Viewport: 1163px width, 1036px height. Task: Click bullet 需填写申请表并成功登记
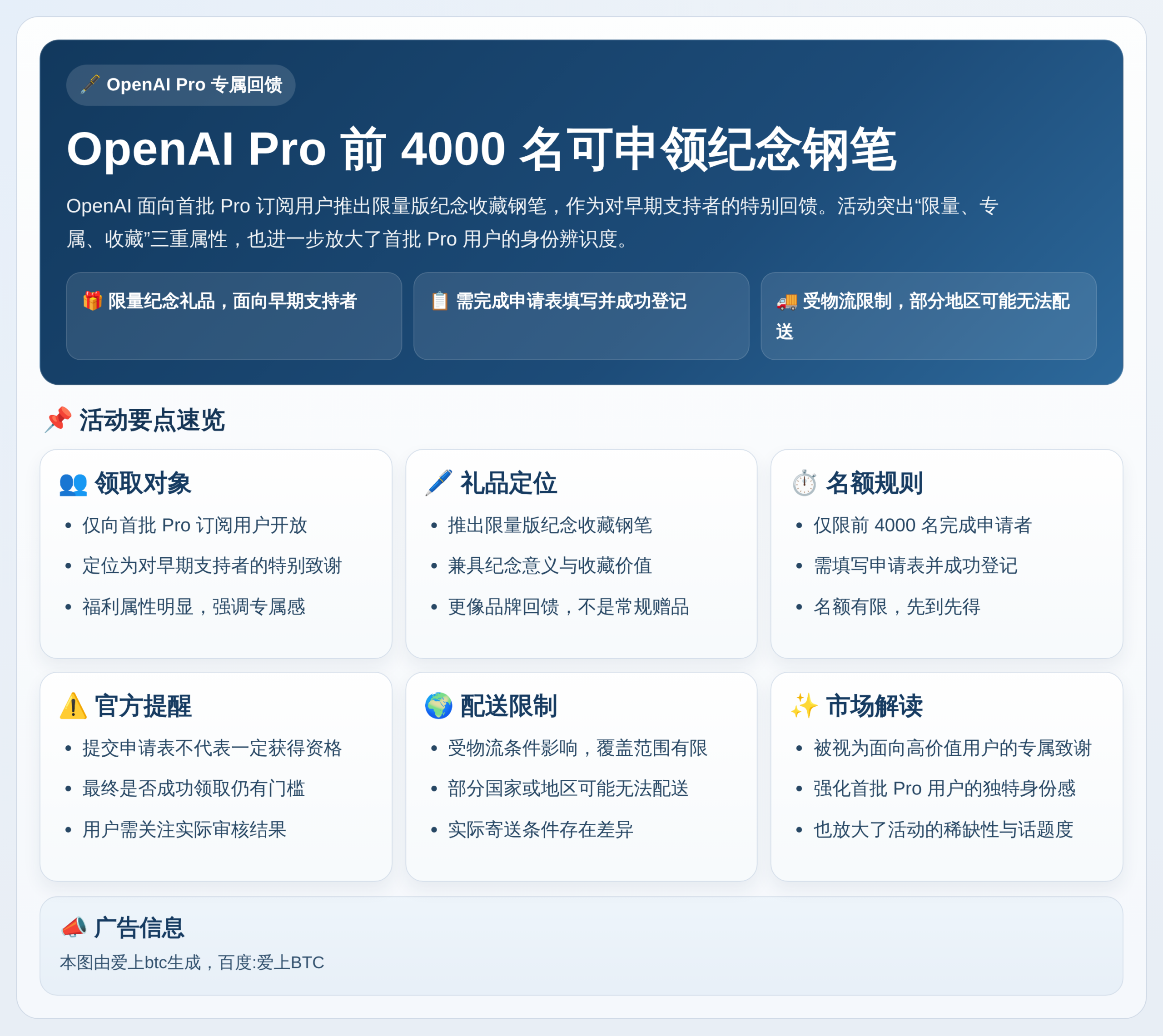(915, 566)
